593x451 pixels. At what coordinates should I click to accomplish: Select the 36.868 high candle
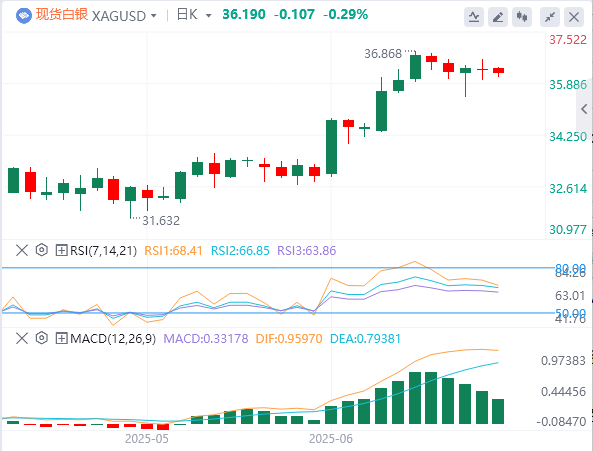[x=415, y=67]
